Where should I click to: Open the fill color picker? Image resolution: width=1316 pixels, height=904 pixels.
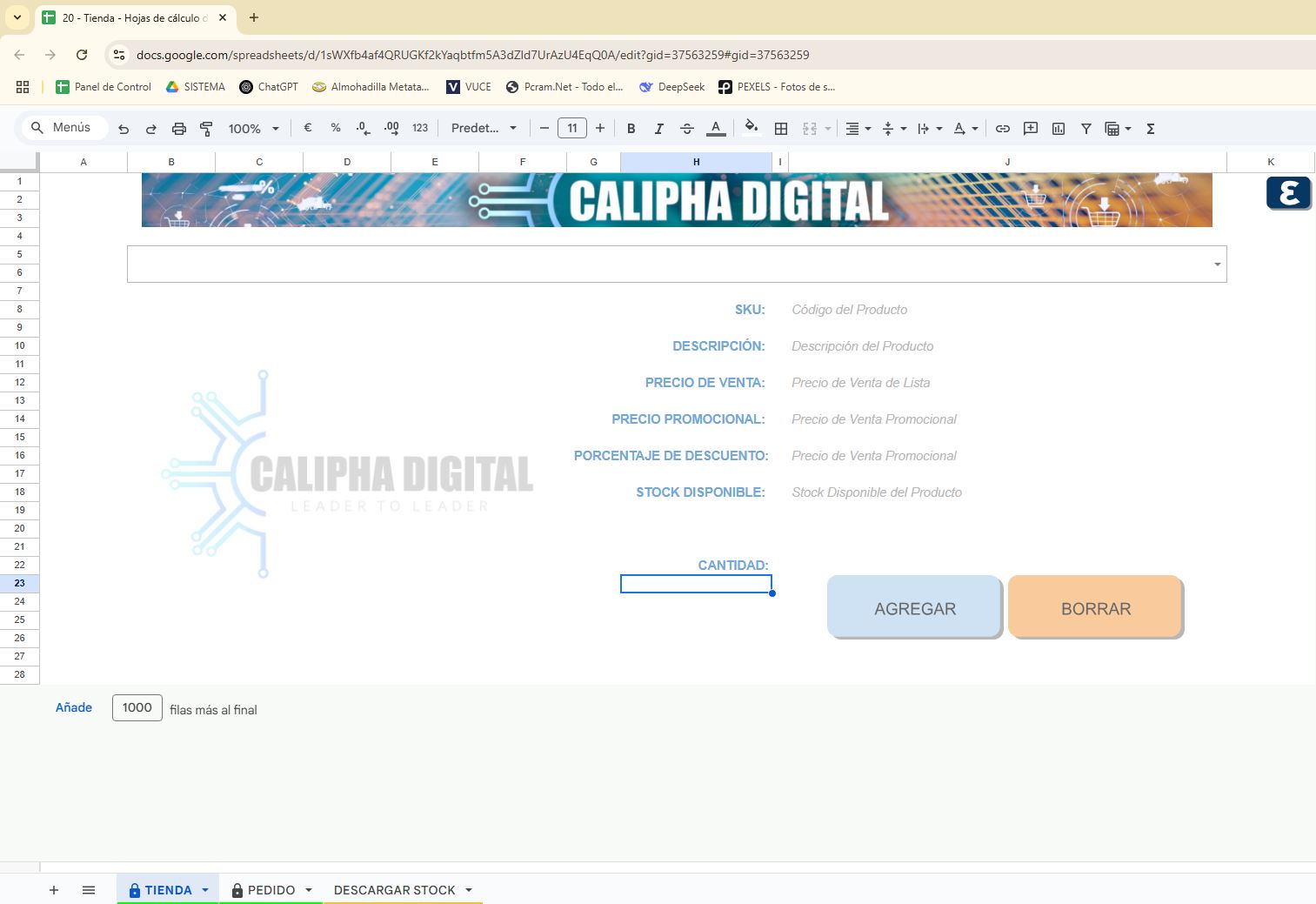tap(752, 129)
